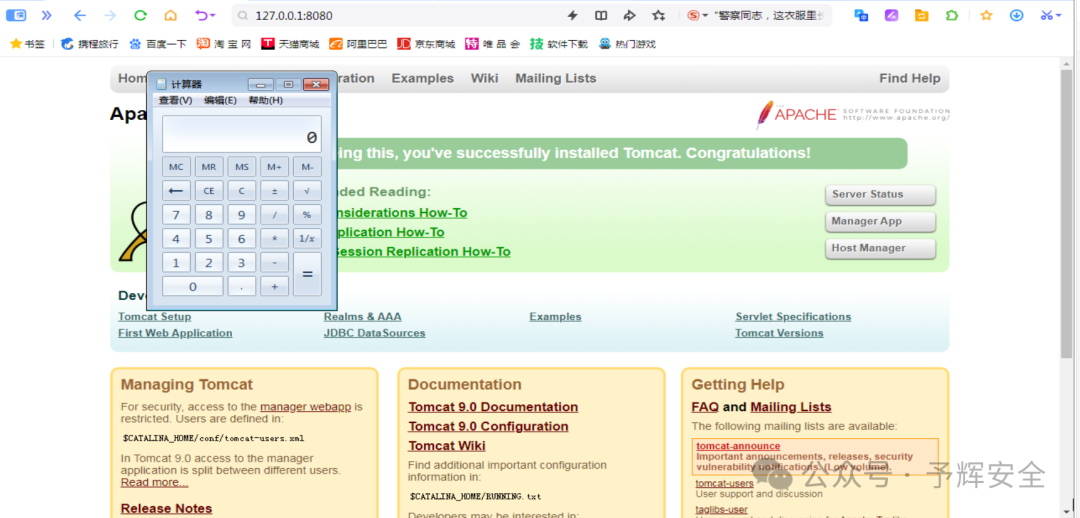Open the orange folder extension icon
This screenshot has width=1080, height=518.
point(922,15)
